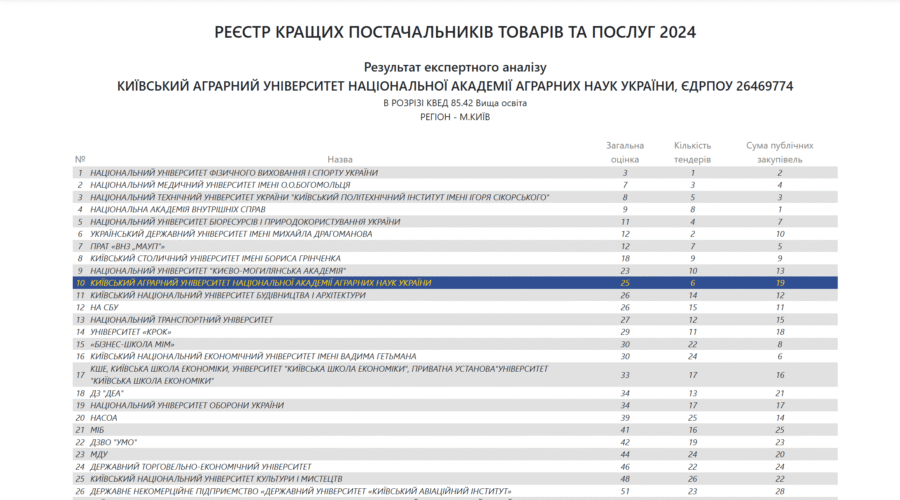Click the Кількість тендерів column header

pyautogui.click(x=692, y=153)
